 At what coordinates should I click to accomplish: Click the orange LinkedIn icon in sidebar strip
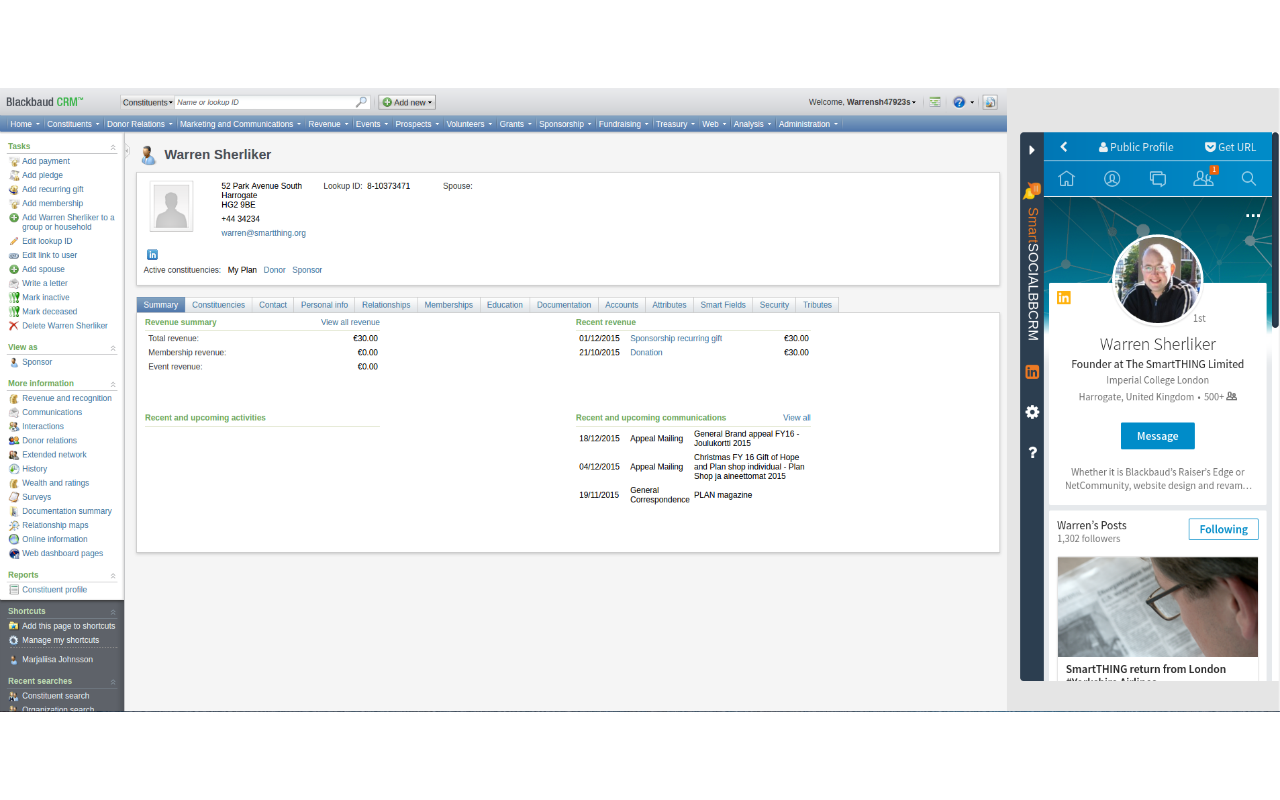[x=1032, y=372]
